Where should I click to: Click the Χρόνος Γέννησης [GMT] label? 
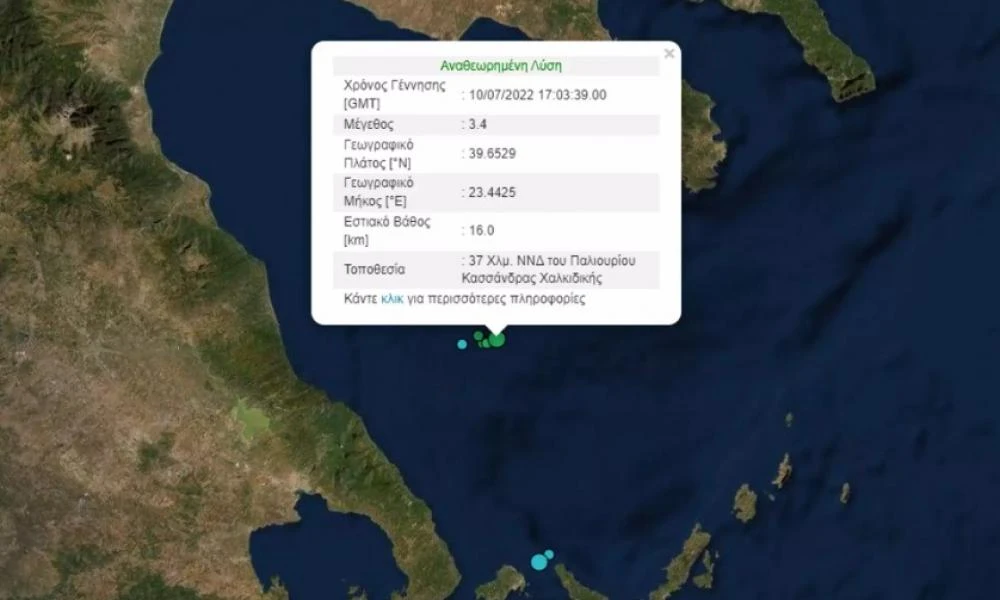[x=395, y=94]
